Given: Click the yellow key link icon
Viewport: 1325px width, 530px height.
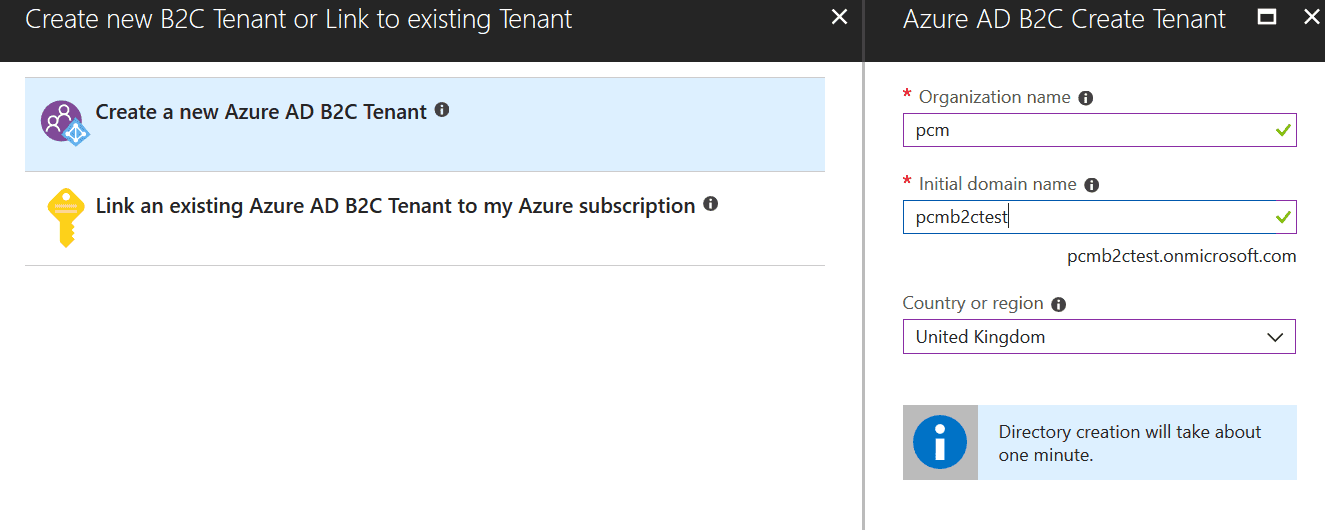Looking at the screenshot, I should pyautogui.click(x=65, y=218).
